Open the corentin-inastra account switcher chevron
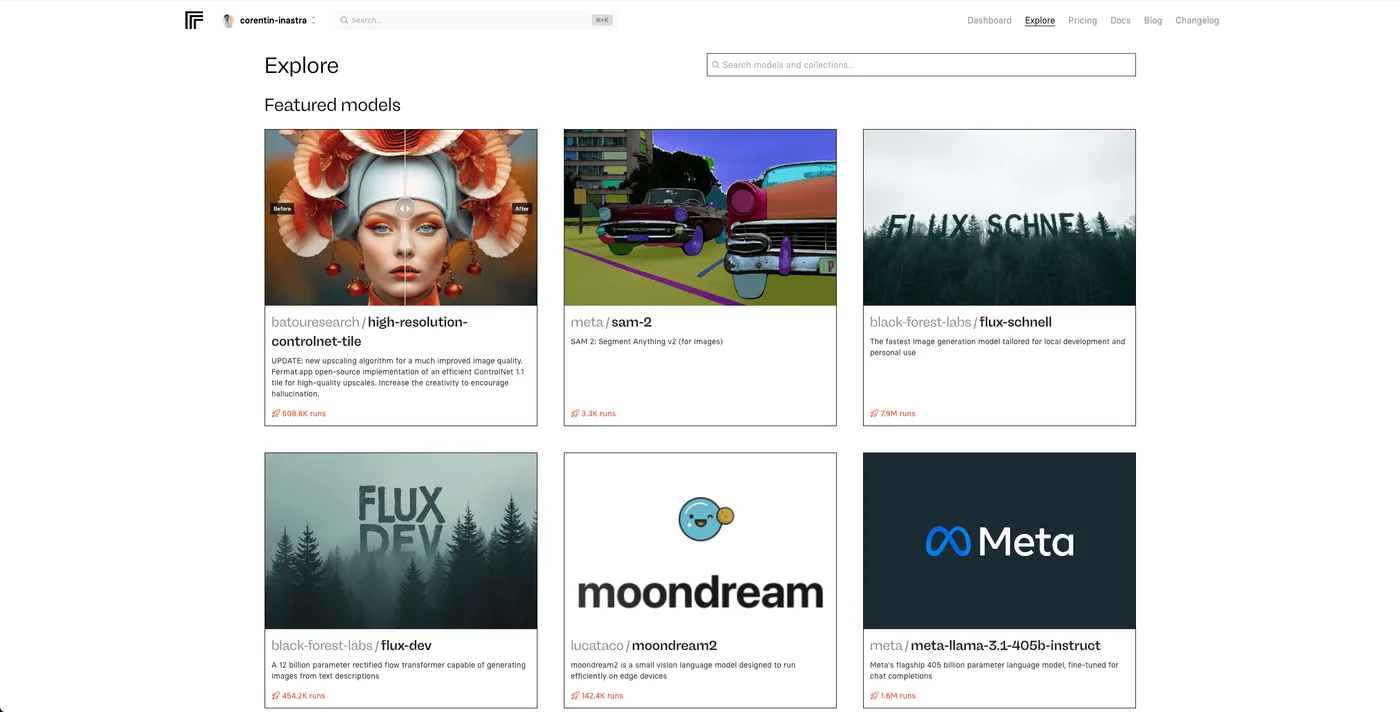Screen dimensions: 1400x712 [x=314, y=20]
